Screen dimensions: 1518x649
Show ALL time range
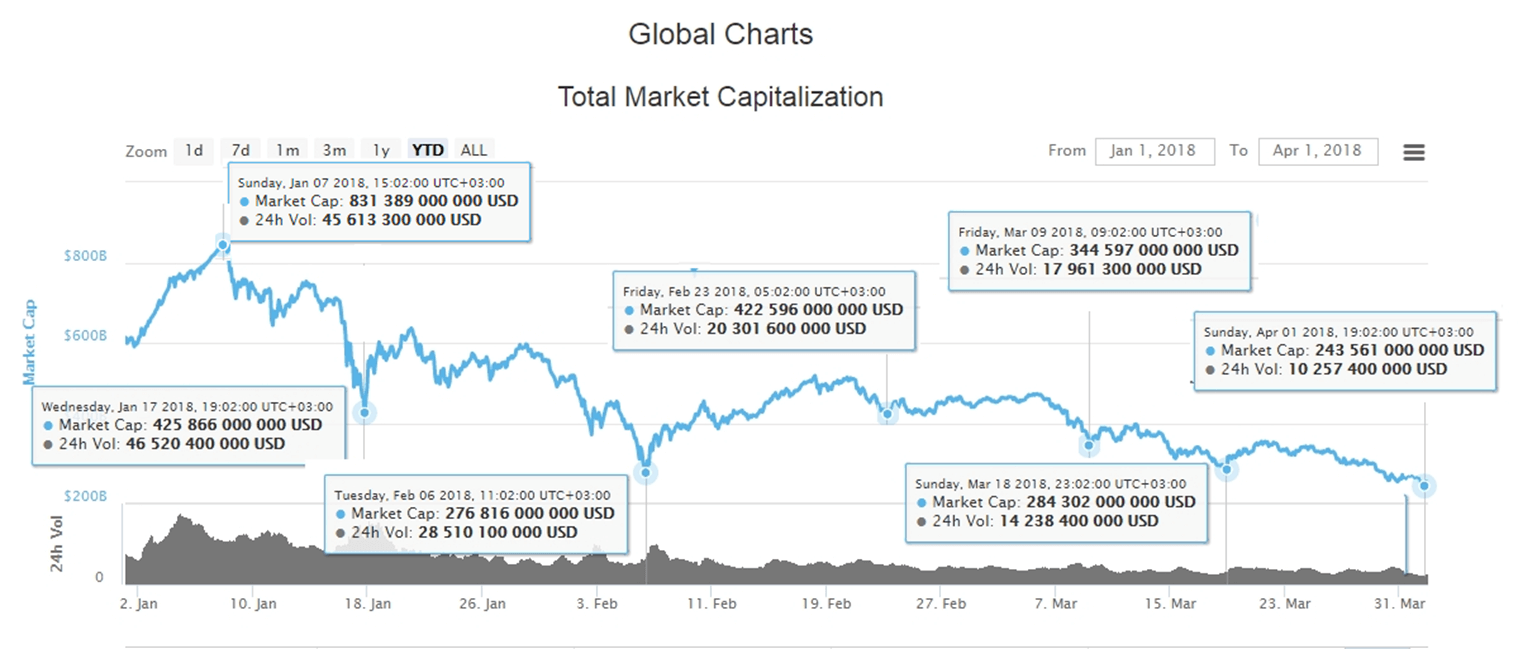(x=473, y=150)
